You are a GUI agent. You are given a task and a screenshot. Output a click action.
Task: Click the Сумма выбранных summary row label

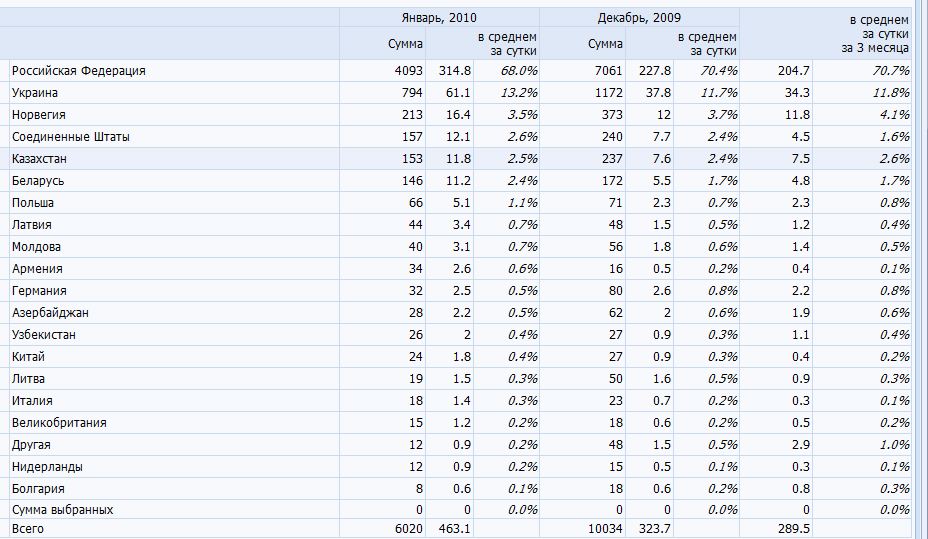coord(62,510)
